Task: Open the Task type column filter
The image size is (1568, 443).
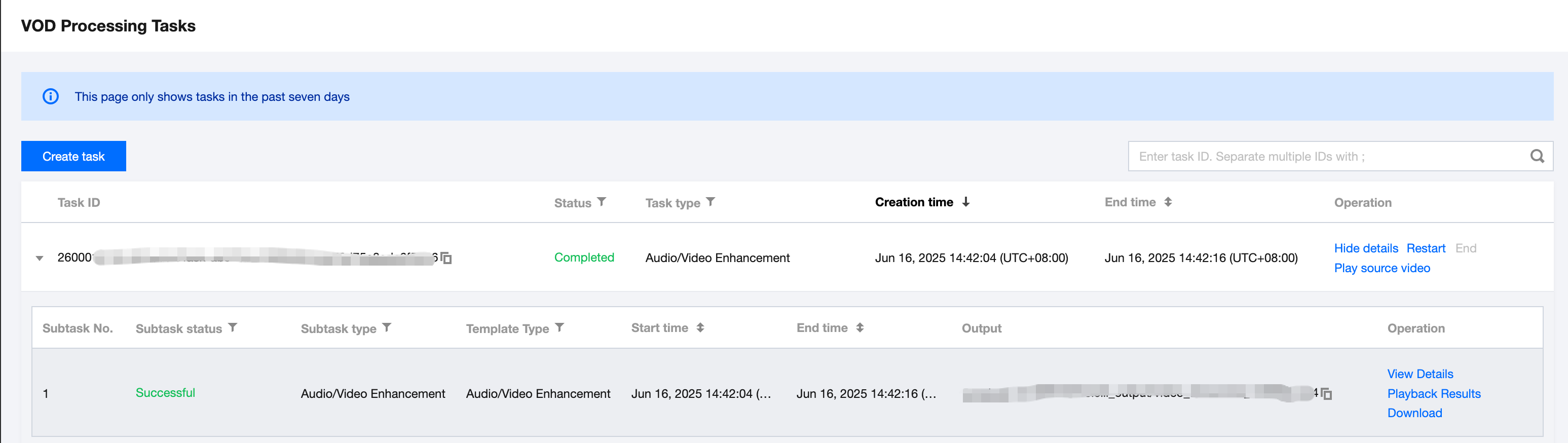Action: pyautogui.click(x=711, y=202)
